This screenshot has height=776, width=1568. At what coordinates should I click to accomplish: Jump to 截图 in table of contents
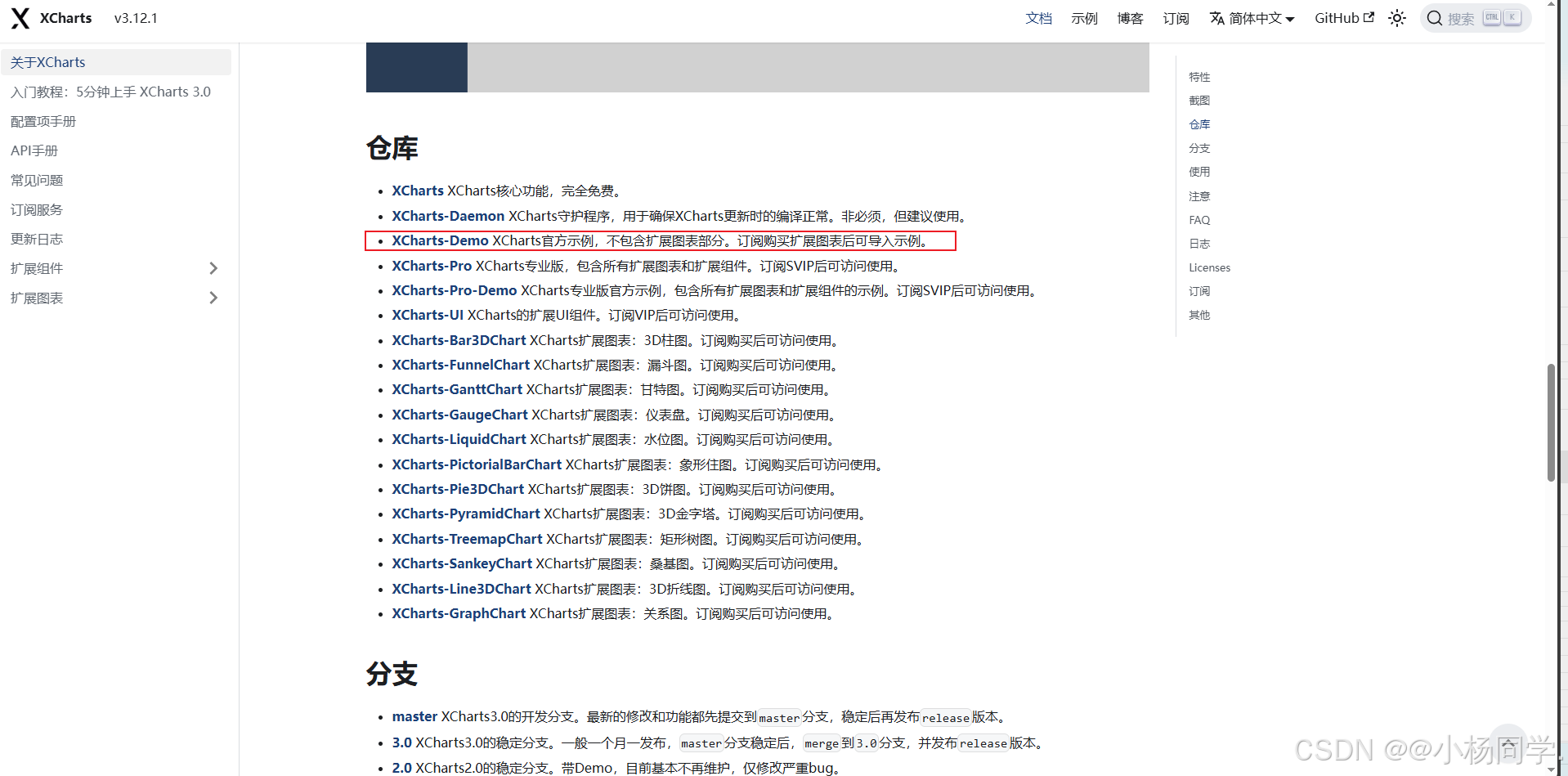(1199, 101)
